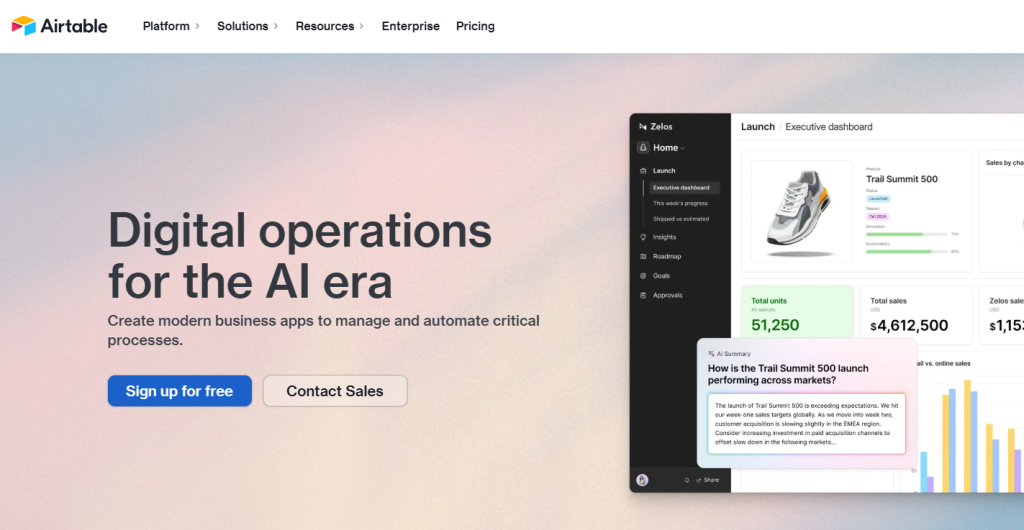Click the Fall 2024 season tag
Screen dimensions: 1024x530
click(878, 216)
